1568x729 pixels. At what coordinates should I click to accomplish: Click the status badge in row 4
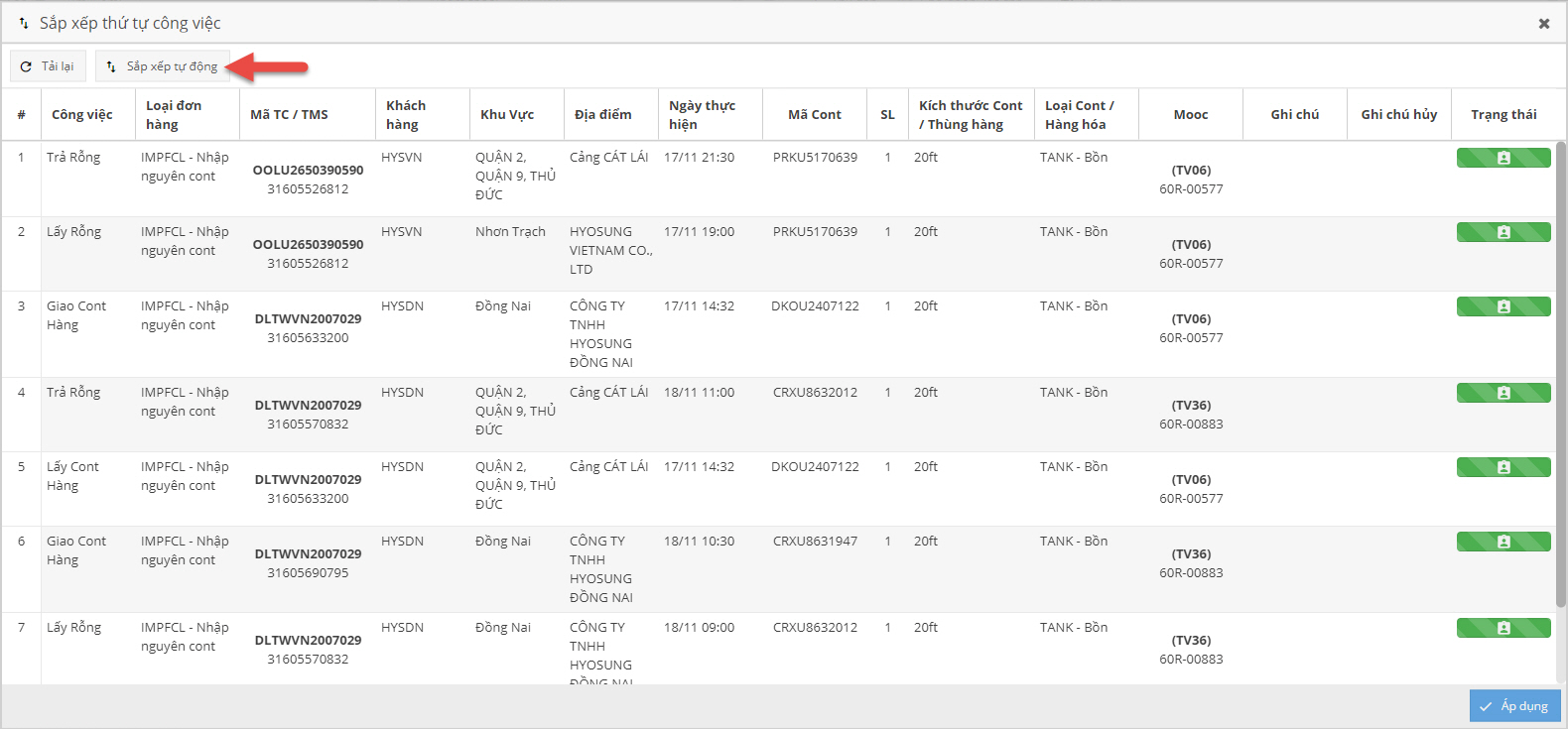pos(1503,393)
